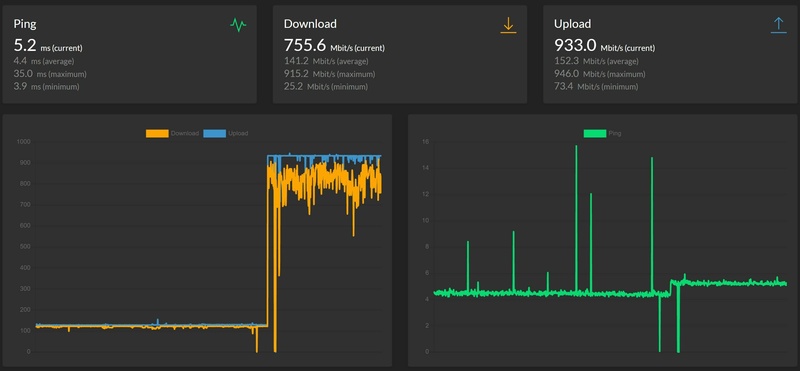The image size is (800, 371).
Task: Select the Download card title
Action: (x=310, y=24)
